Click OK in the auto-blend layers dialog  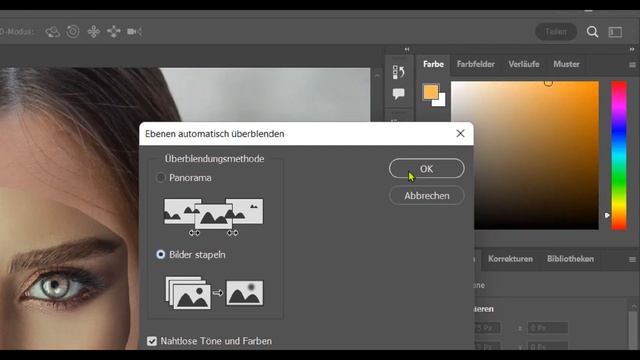pos(427,169)
